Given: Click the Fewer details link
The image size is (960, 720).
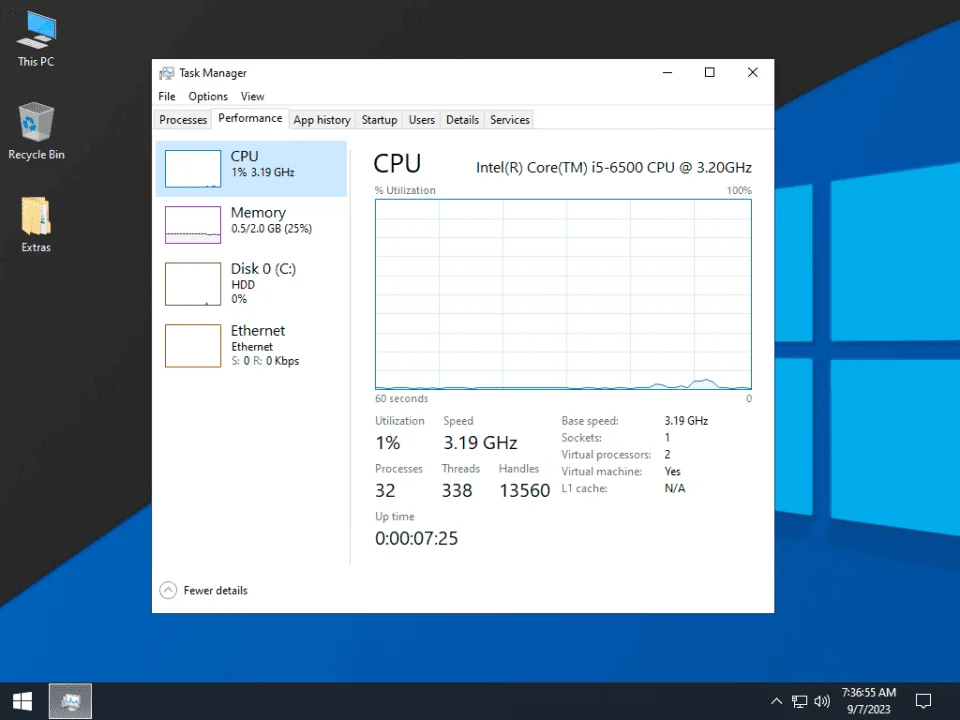Looking at the screenshot, I should (x=216, y=591).
